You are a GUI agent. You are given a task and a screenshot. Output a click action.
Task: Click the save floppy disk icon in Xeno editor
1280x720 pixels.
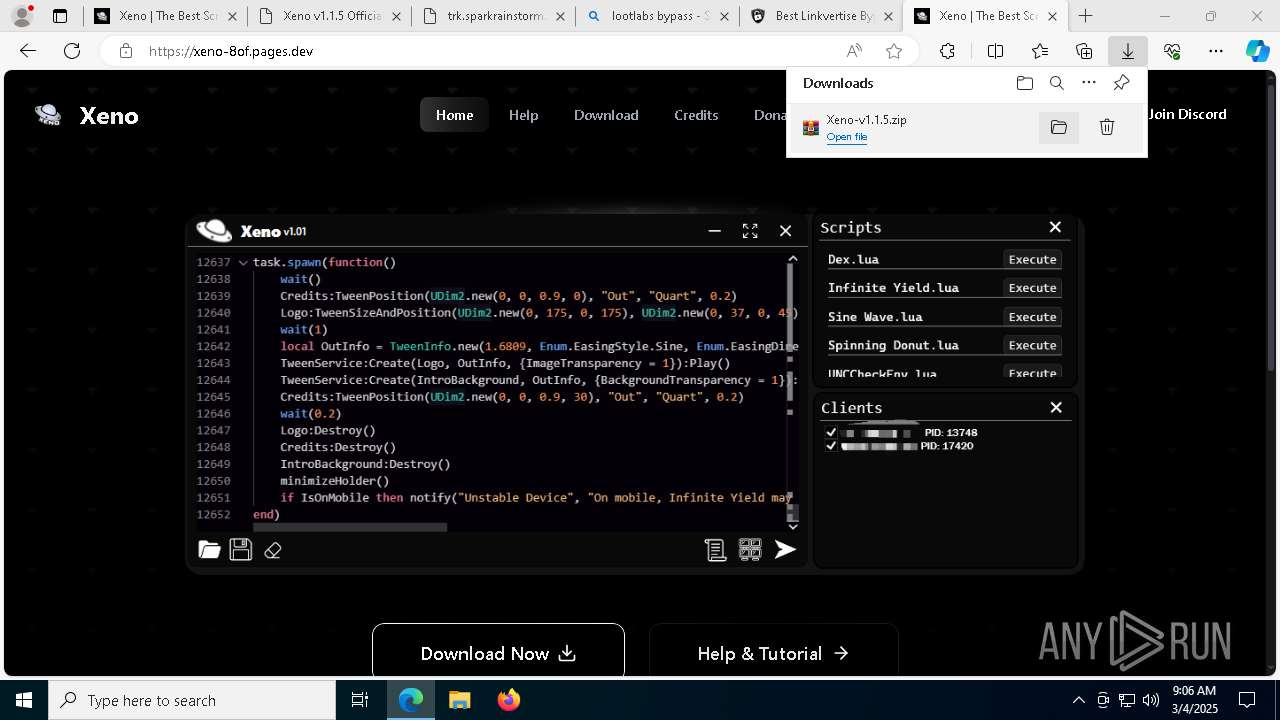(x=241, y=549)
